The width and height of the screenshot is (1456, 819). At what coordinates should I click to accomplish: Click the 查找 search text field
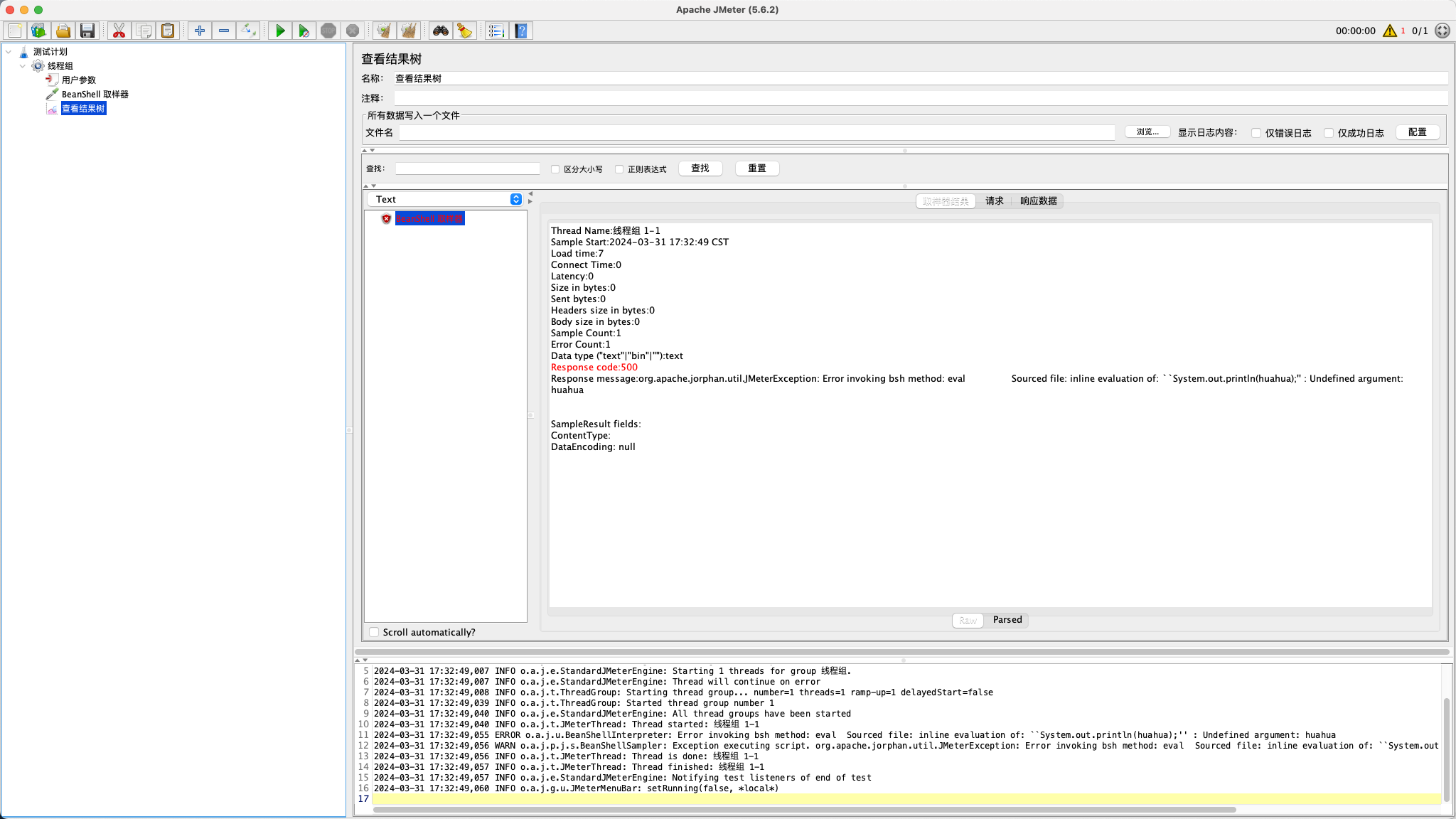(x=467, y=168)
